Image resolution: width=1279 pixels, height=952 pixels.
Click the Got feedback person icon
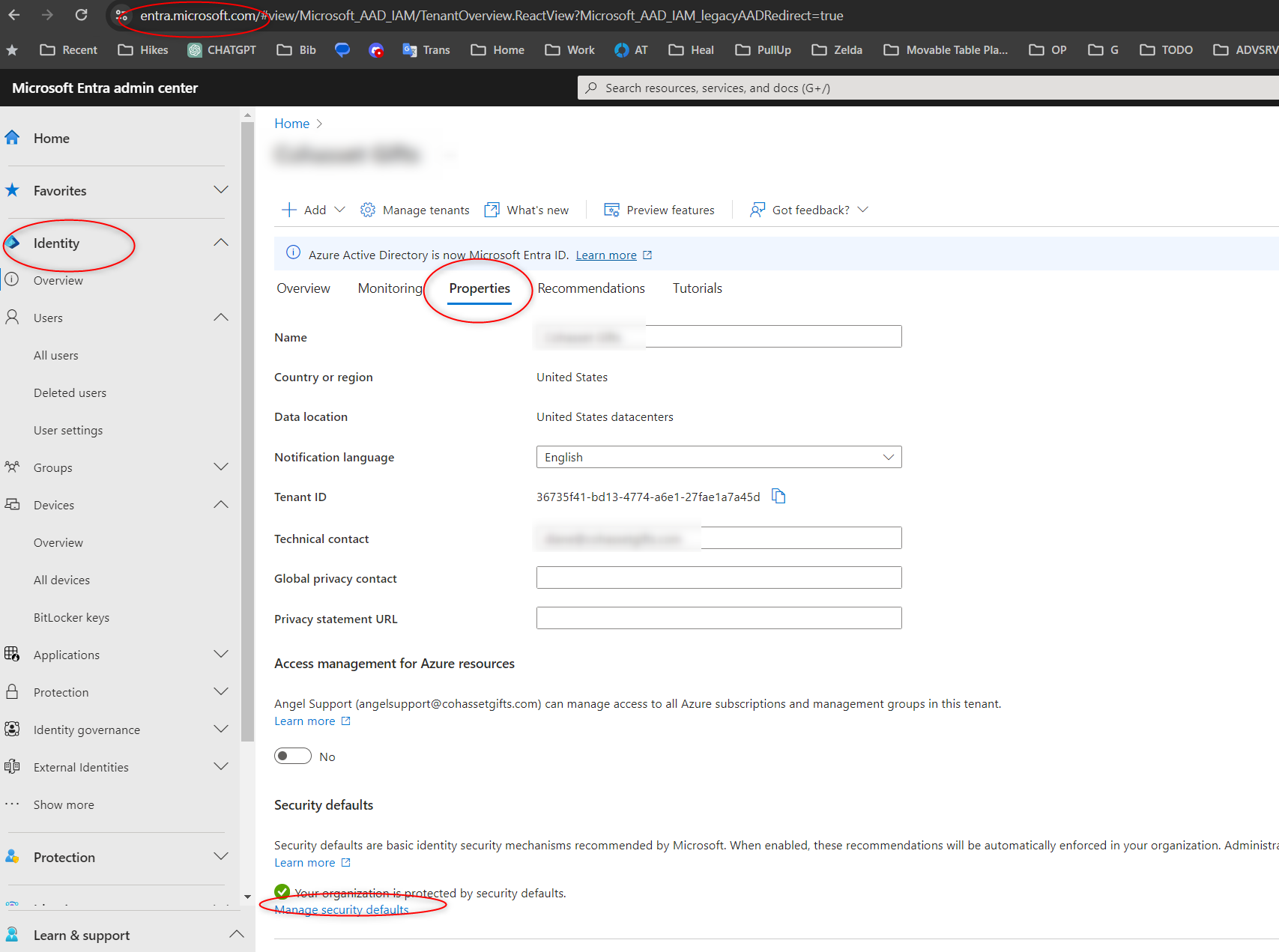758,210
